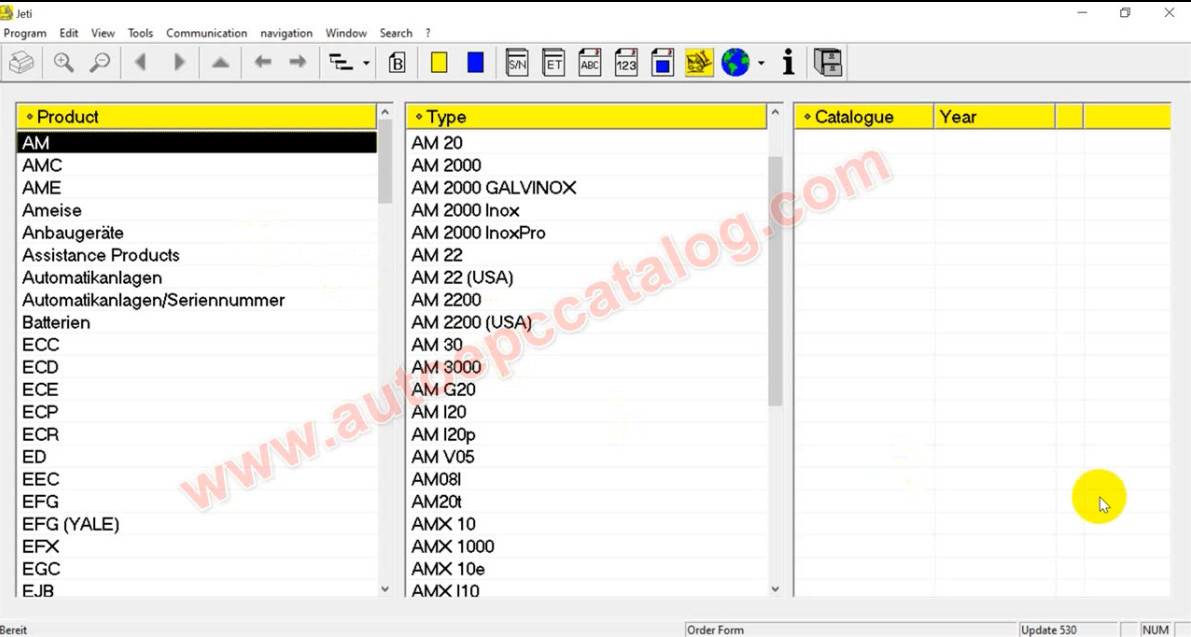The width and height of the screenshot is (1191, 637).
Task: Click the Catalogue column header
Action: point(864,117)
